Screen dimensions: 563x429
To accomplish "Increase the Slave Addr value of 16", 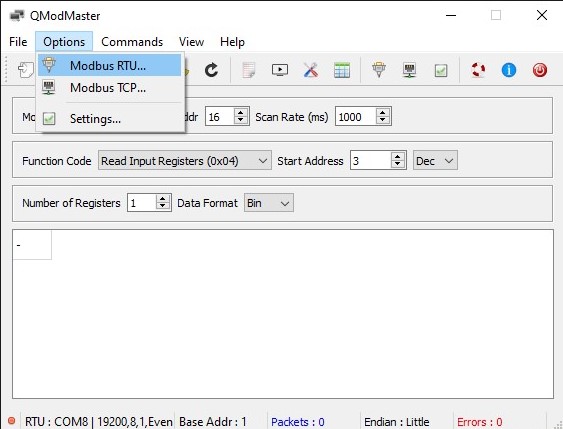I will [x=241, y=112].
